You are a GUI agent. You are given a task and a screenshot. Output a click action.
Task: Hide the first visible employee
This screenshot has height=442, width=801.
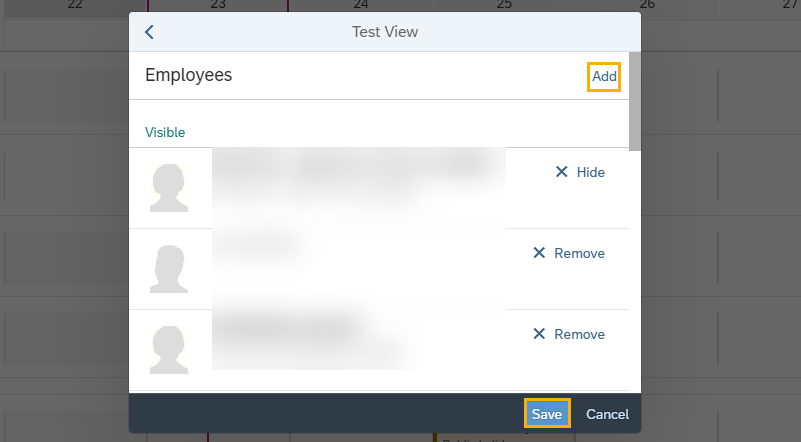point(580,172)
